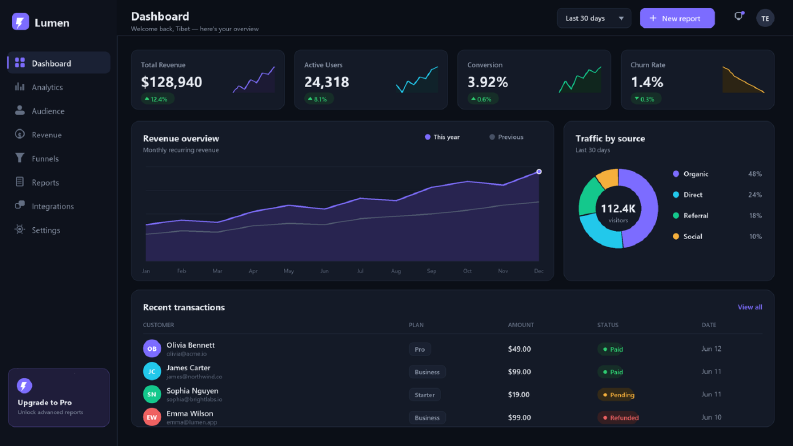Click the Churn Rate 0.3% change badge

tap(646, 99)
